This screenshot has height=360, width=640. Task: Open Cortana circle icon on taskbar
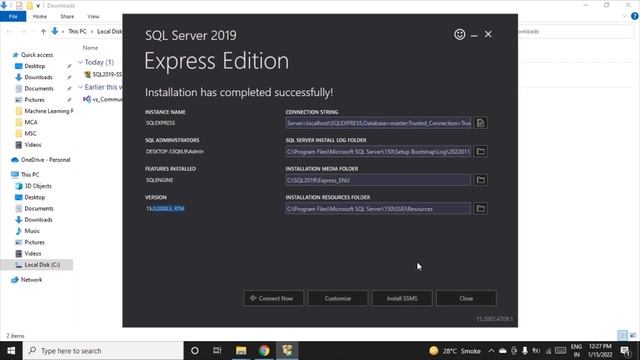(195, 351)
